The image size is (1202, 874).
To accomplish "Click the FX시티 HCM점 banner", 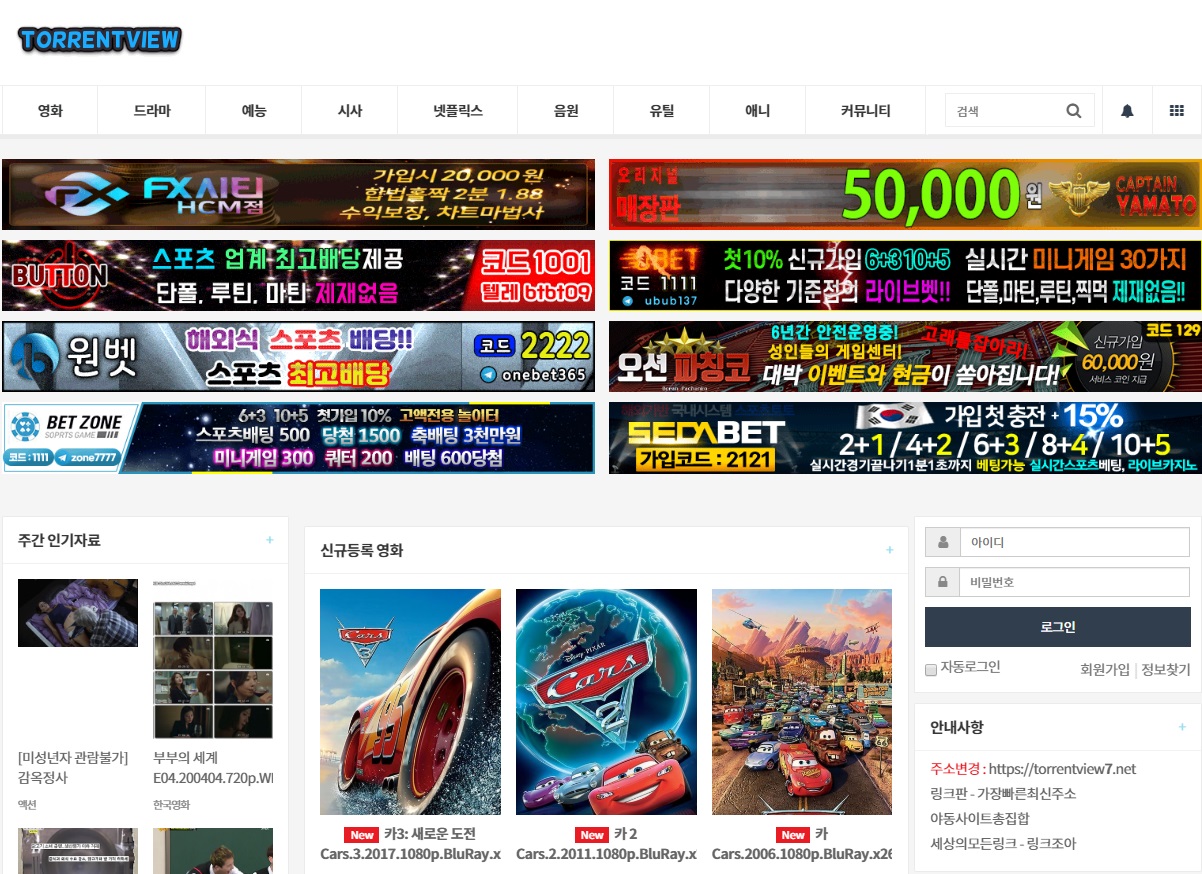I will point(298,194).
